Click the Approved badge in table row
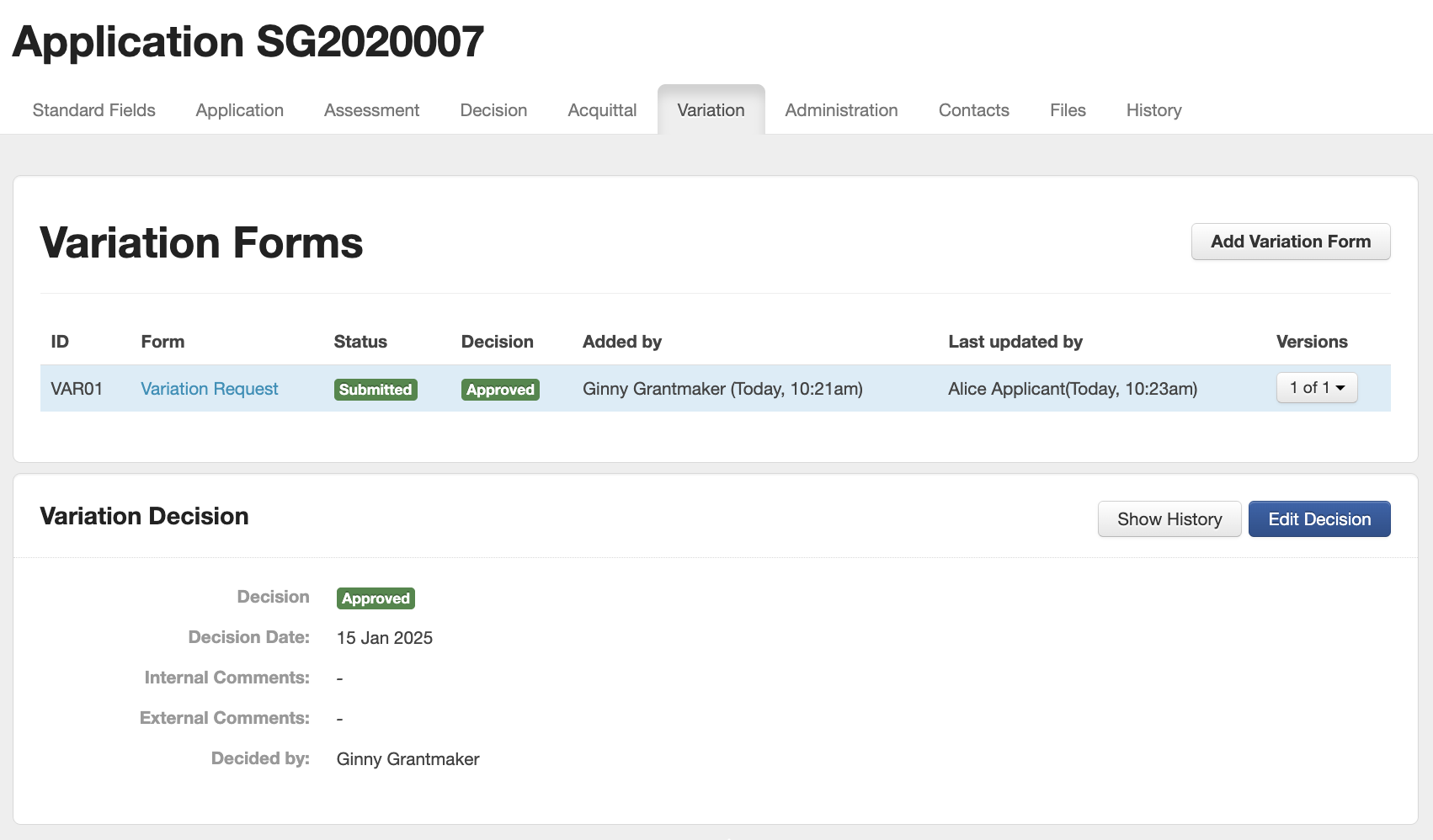1433x840 pixels. [x=500, y=390]
